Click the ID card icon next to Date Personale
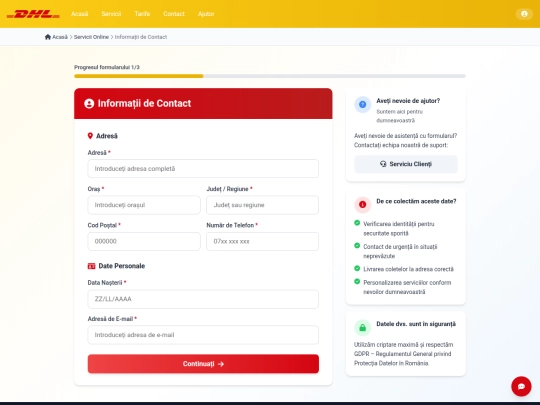Image resolution: width=540 pixels, height=405 pixels. coord(91,266)
